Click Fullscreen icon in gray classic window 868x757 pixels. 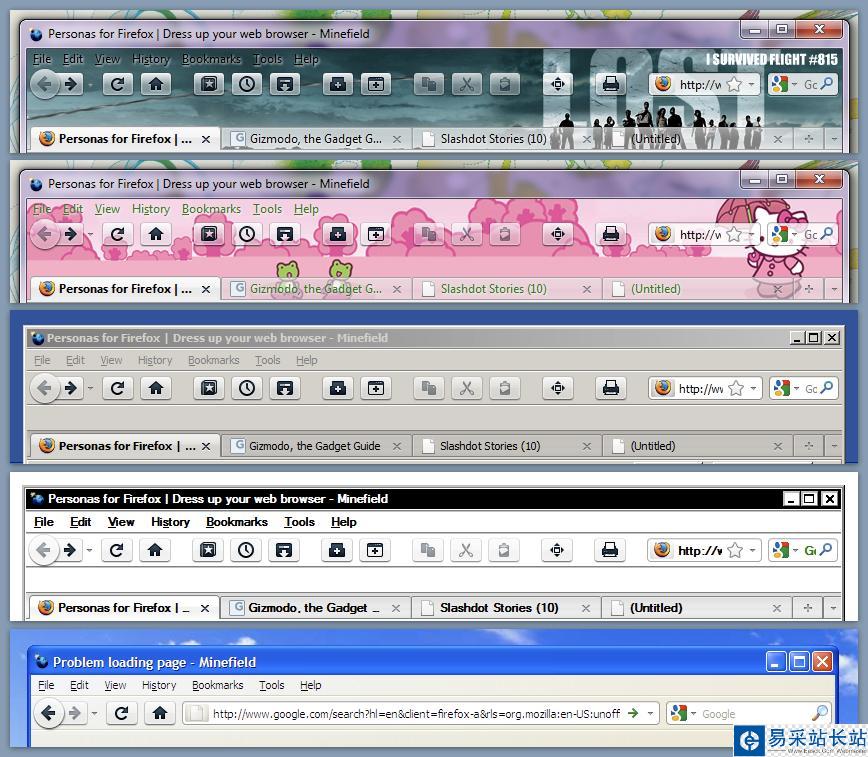[557, 388]
